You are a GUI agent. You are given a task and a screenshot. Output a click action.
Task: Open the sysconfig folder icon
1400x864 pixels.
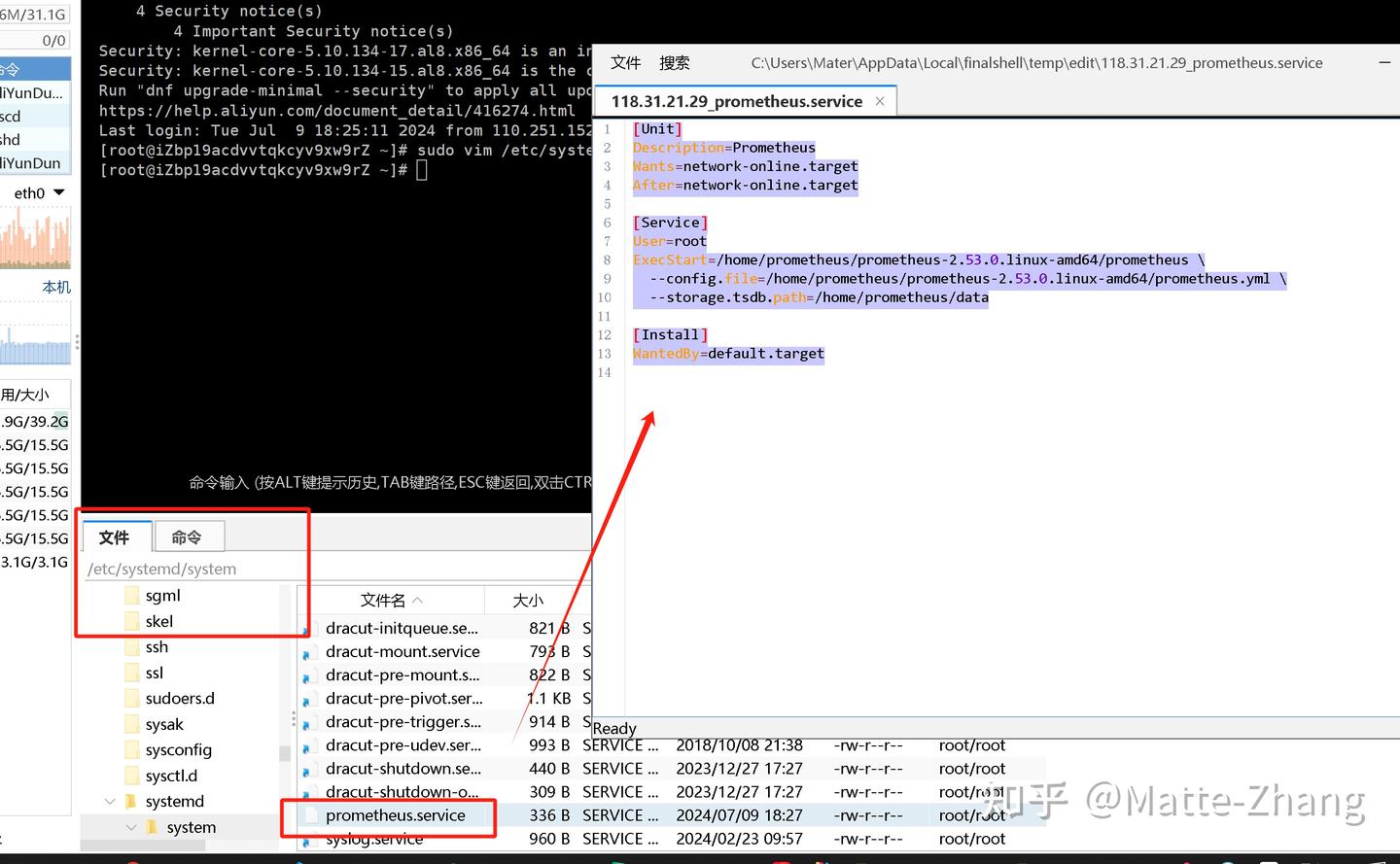pyautogui.click(x=134, y=749)
